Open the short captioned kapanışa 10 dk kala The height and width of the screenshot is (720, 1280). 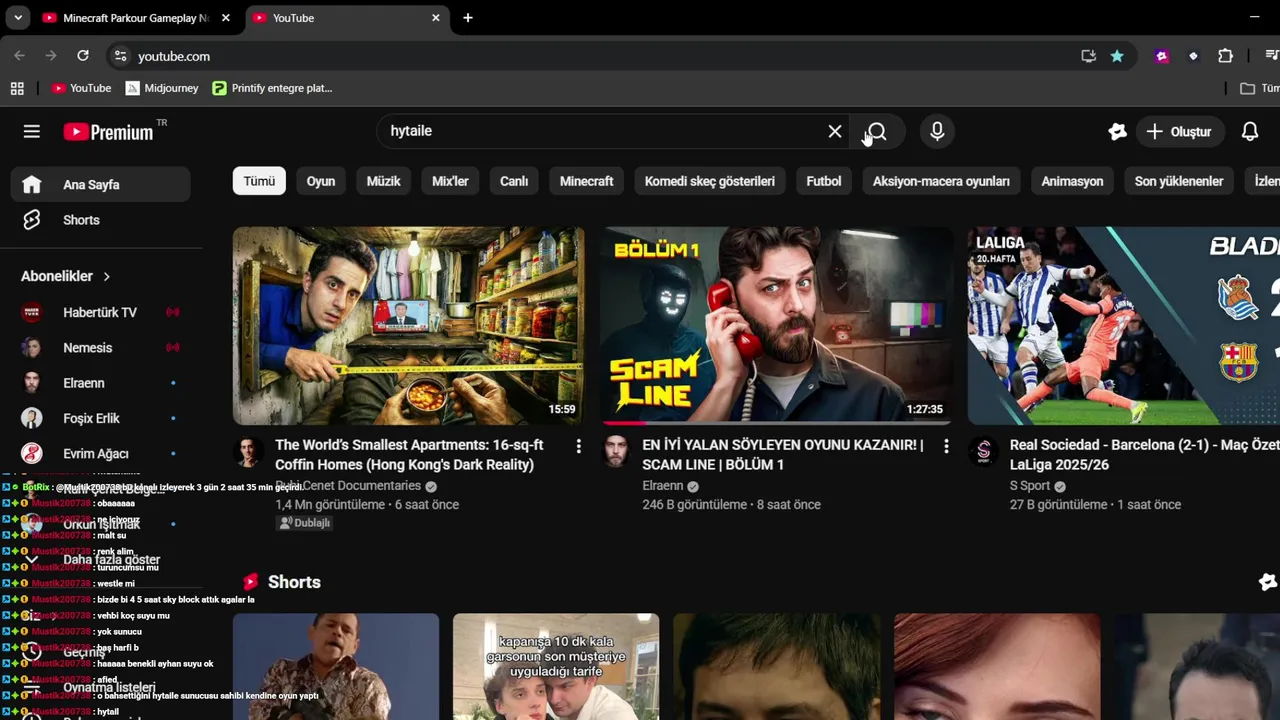click(x=556, y=666)
